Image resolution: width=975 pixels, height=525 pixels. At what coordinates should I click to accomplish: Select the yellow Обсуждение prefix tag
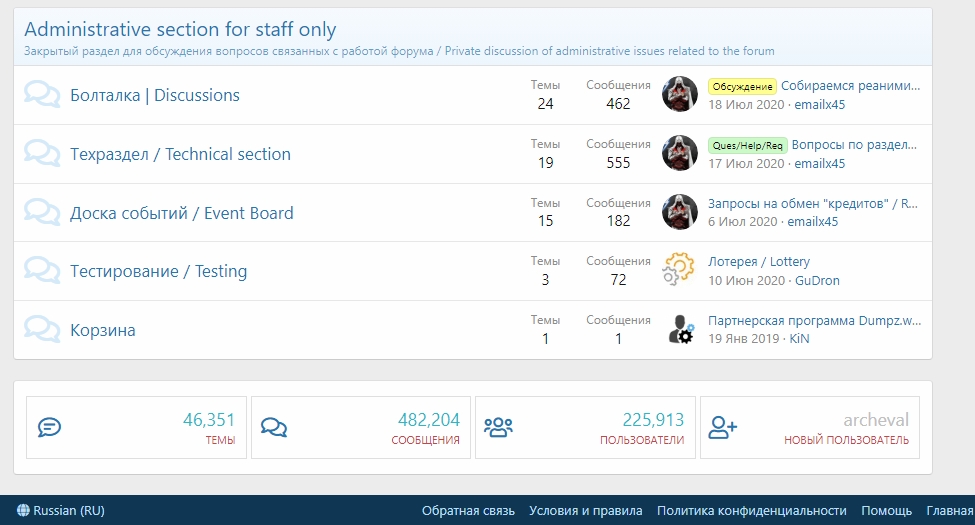tap(742, 86)
